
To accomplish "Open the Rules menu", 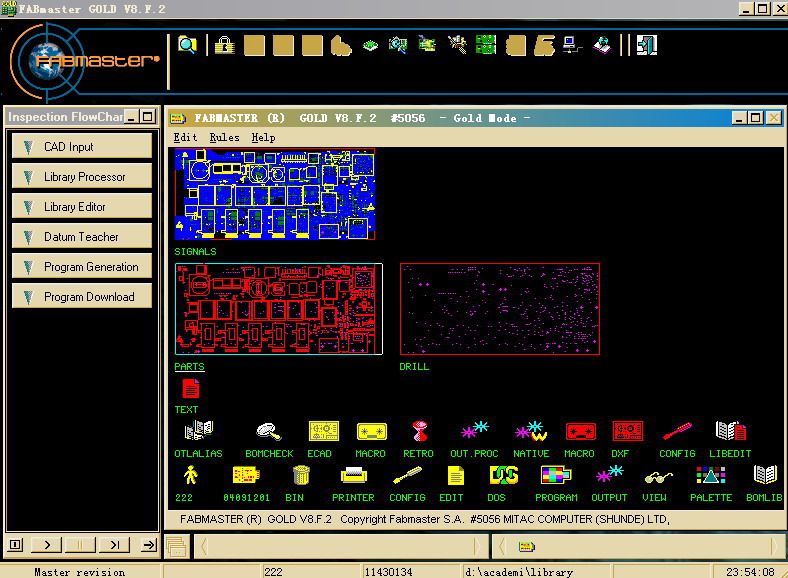I will pos(224,137).
